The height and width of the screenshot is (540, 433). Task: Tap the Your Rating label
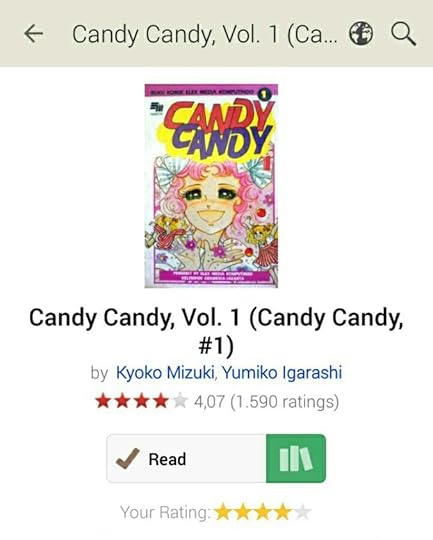tap(165, 512)
